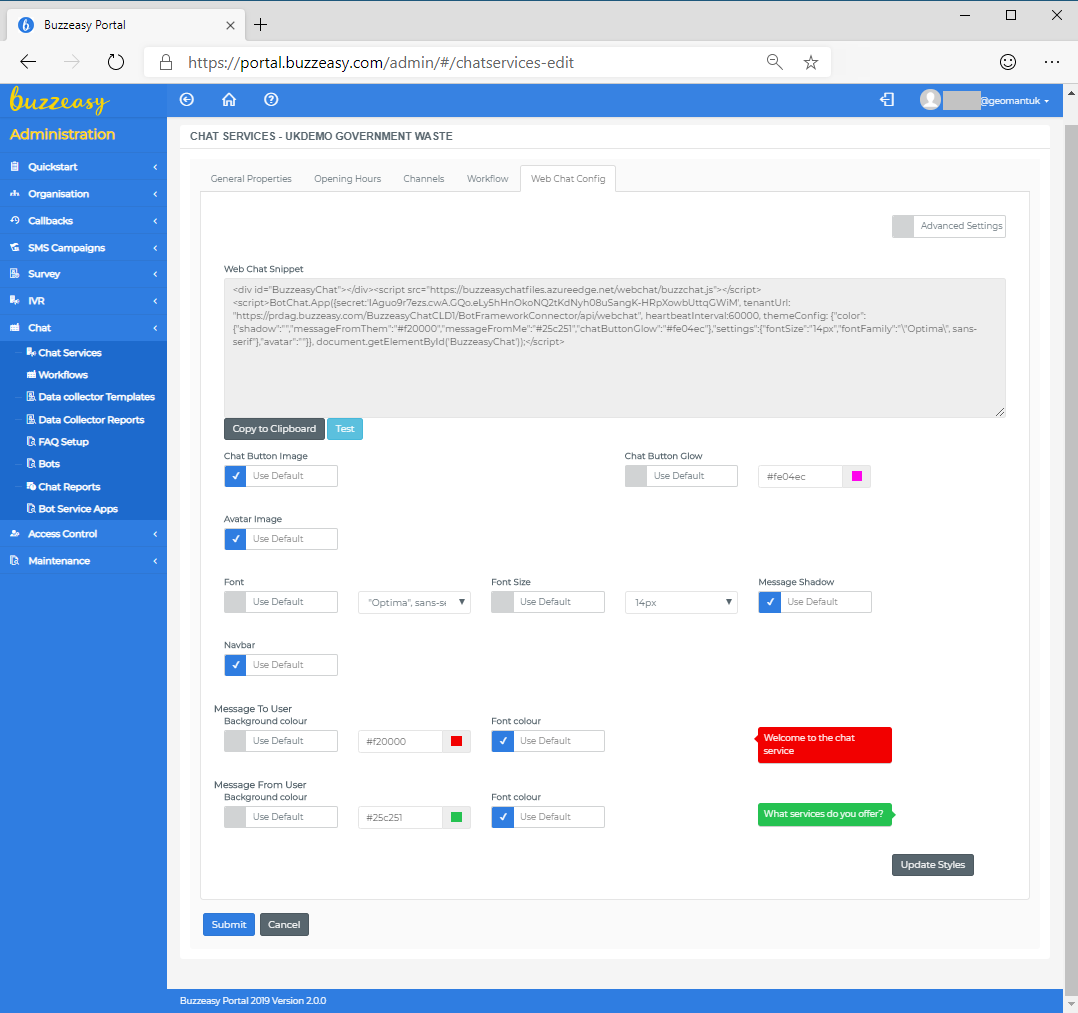Click the Chat Services submenu icon
Viewport: 1078px width, 1013px height.
(31, 352)
